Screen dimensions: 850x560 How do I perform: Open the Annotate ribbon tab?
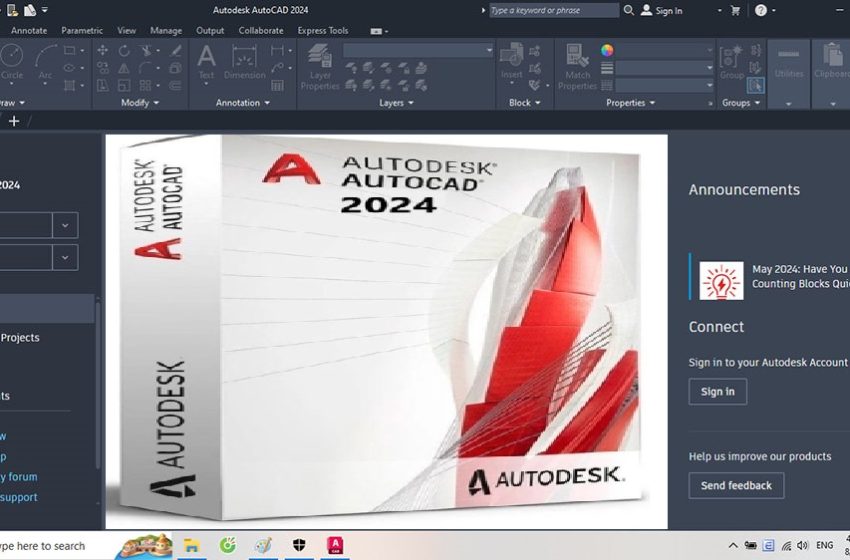click(x=29, y=30)
